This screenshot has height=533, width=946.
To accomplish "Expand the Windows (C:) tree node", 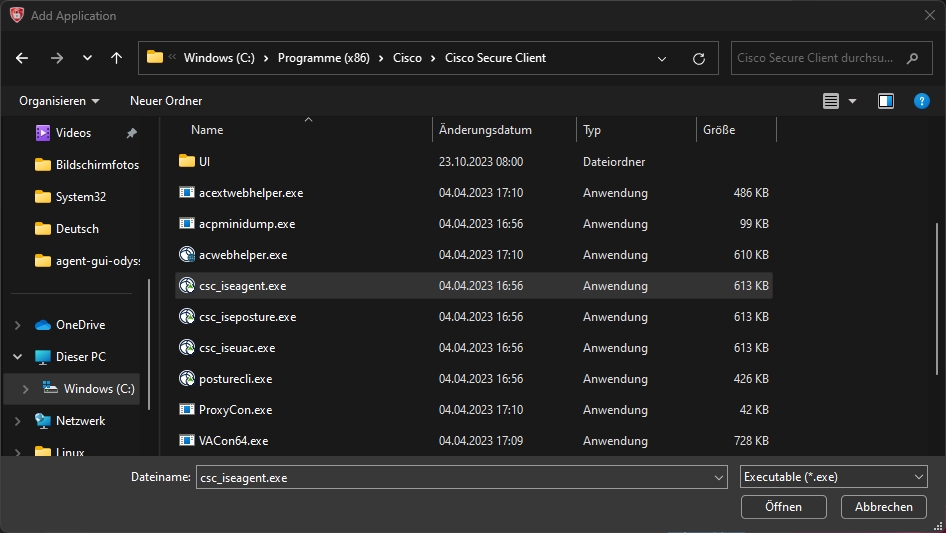I will click(25, 389).
